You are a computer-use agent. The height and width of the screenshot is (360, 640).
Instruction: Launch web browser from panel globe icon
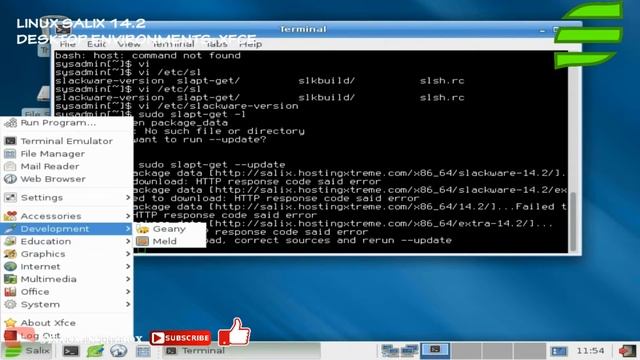(118, 351)
